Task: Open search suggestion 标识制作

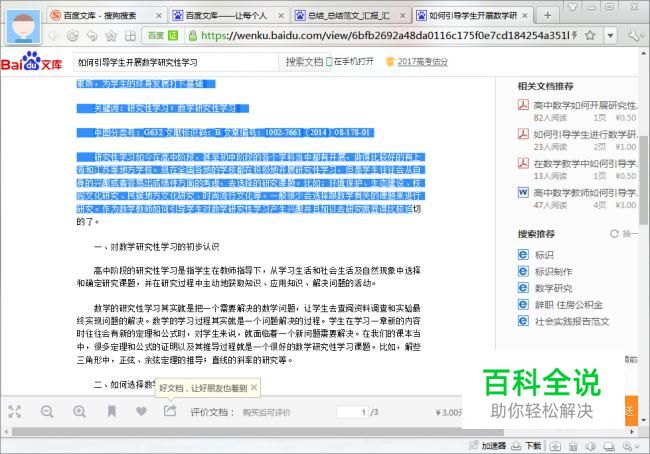Action: point(553,272)
